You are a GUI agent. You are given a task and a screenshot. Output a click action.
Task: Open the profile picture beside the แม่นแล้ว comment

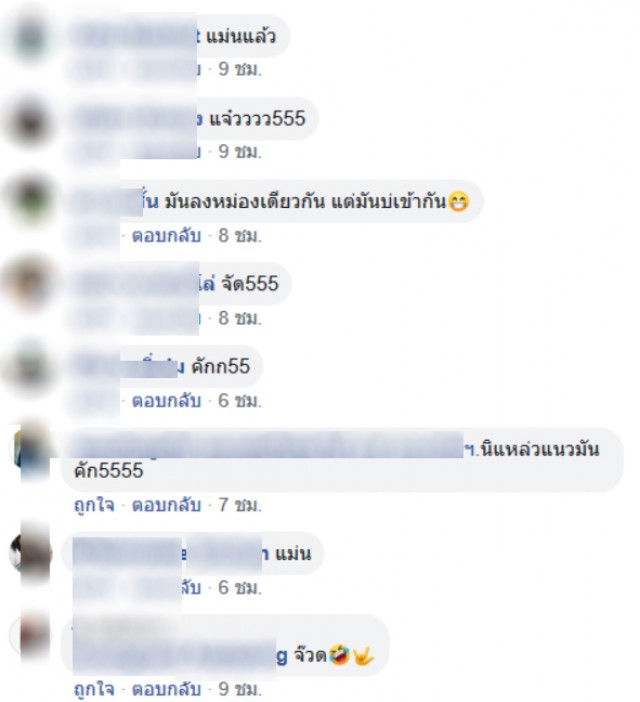coord(30,37)
